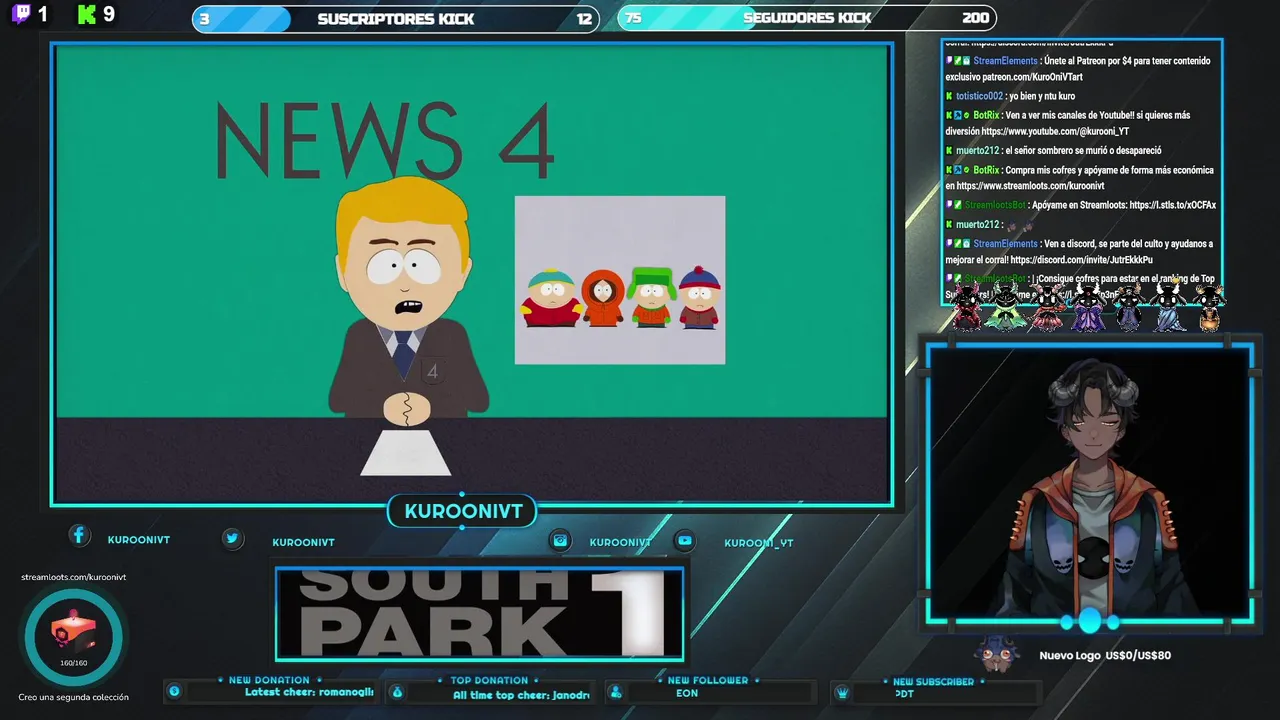Image resolution: width=1280 pixels, height=720 pixels.
Task: Open the Instagram camera icon
Action: click(x=560, y=540)
